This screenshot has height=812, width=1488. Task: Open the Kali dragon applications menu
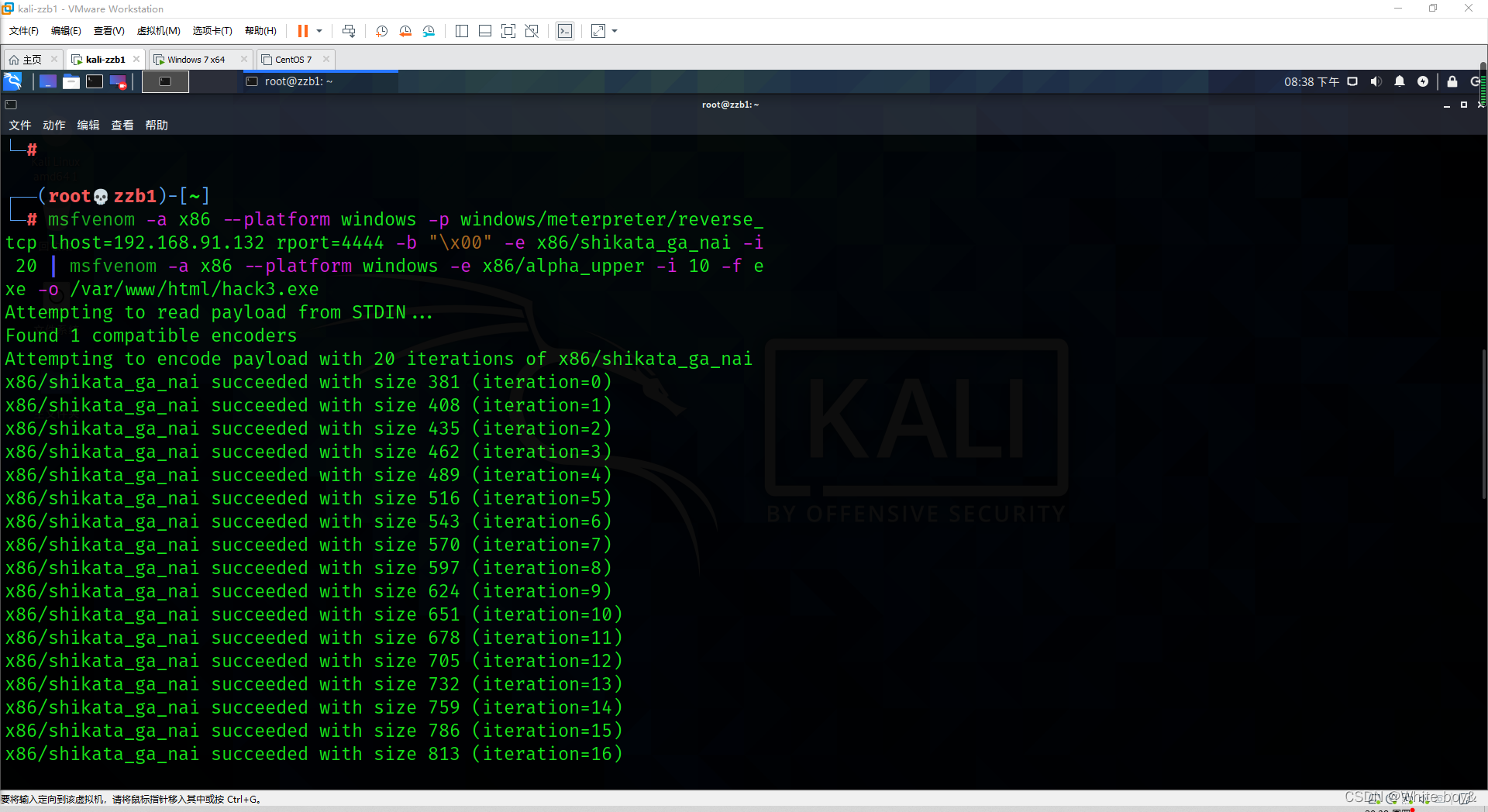click(13, 81)
